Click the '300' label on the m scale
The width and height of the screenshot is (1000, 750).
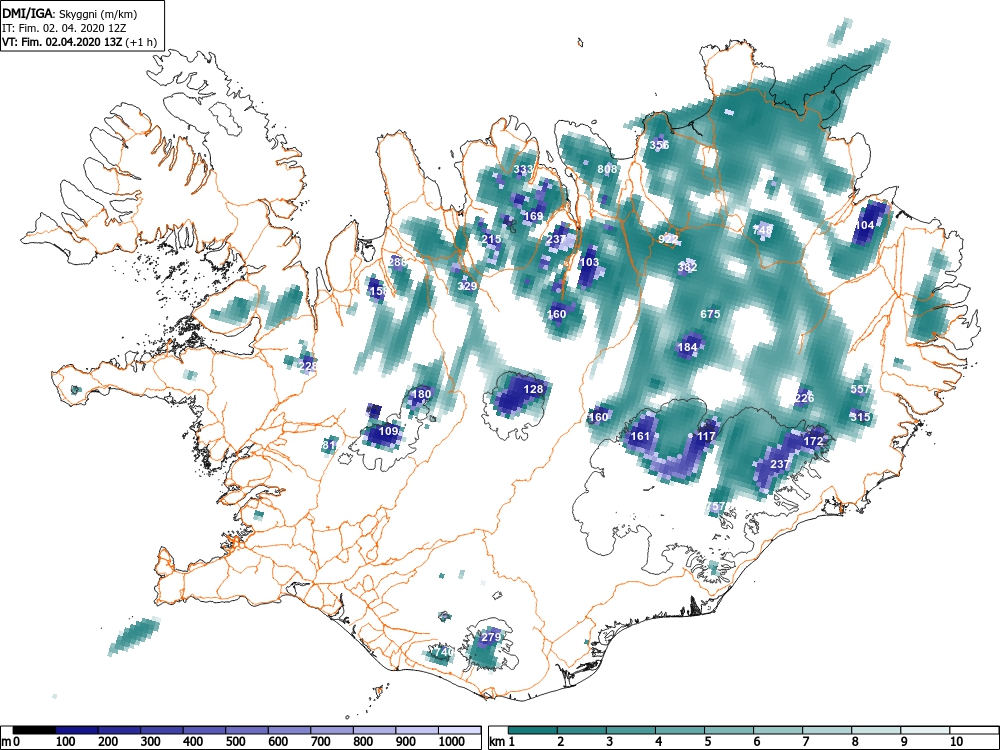[x=151, y=742]
